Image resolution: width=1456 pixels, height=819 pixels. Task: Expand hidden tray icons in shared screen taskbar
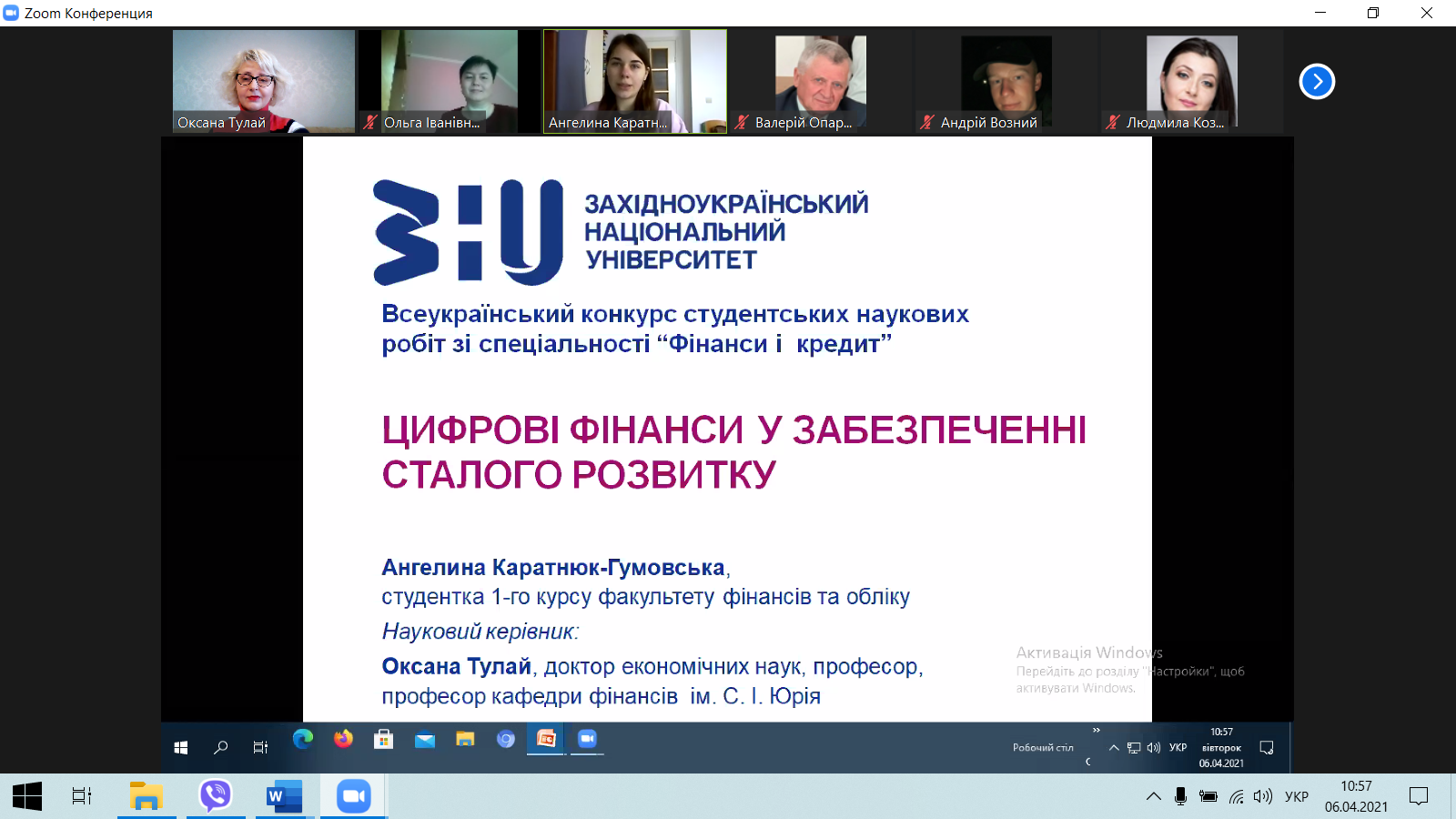coord(1114,748)
